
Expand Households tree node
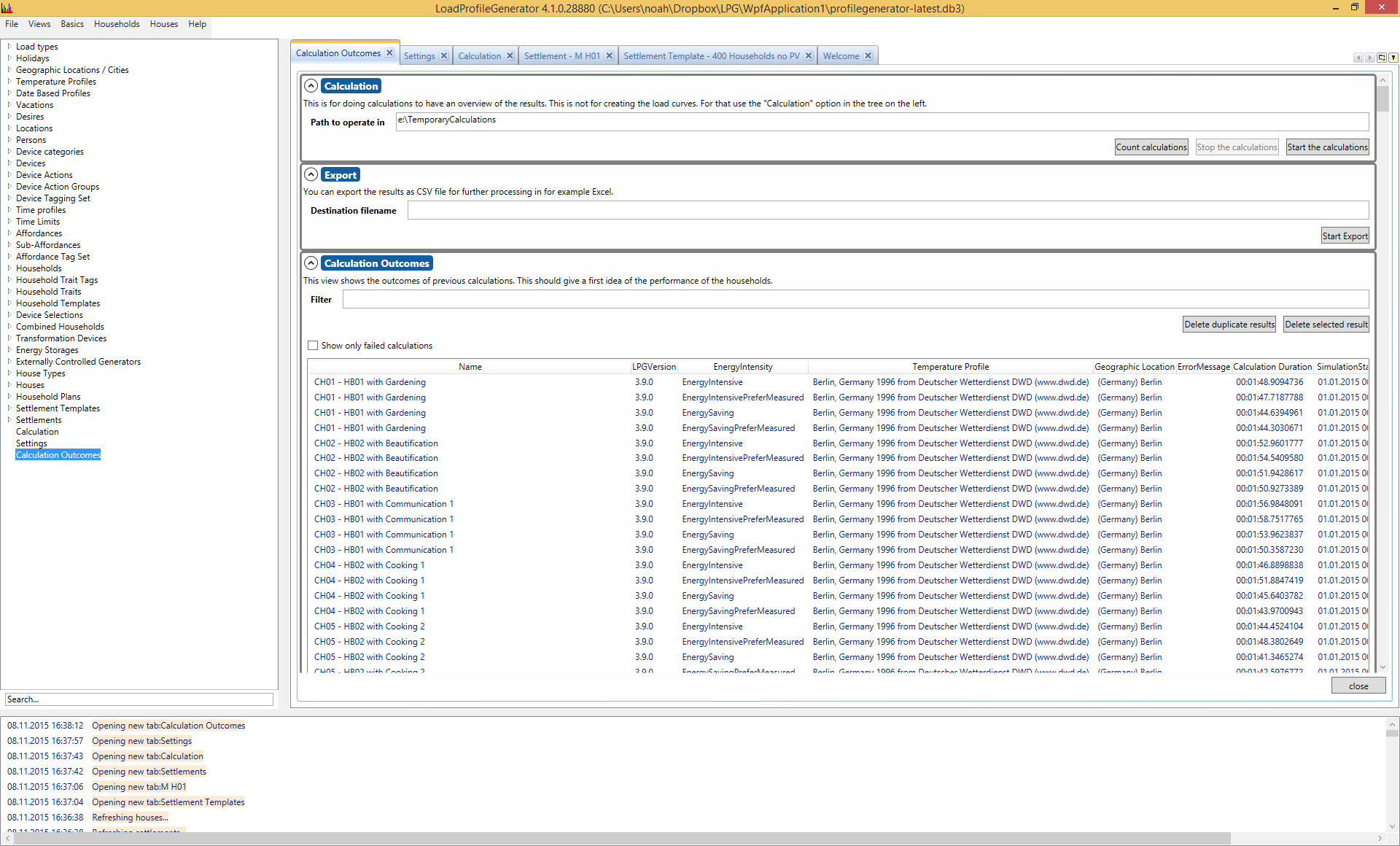pyautogui.click(x=9, y=268)
